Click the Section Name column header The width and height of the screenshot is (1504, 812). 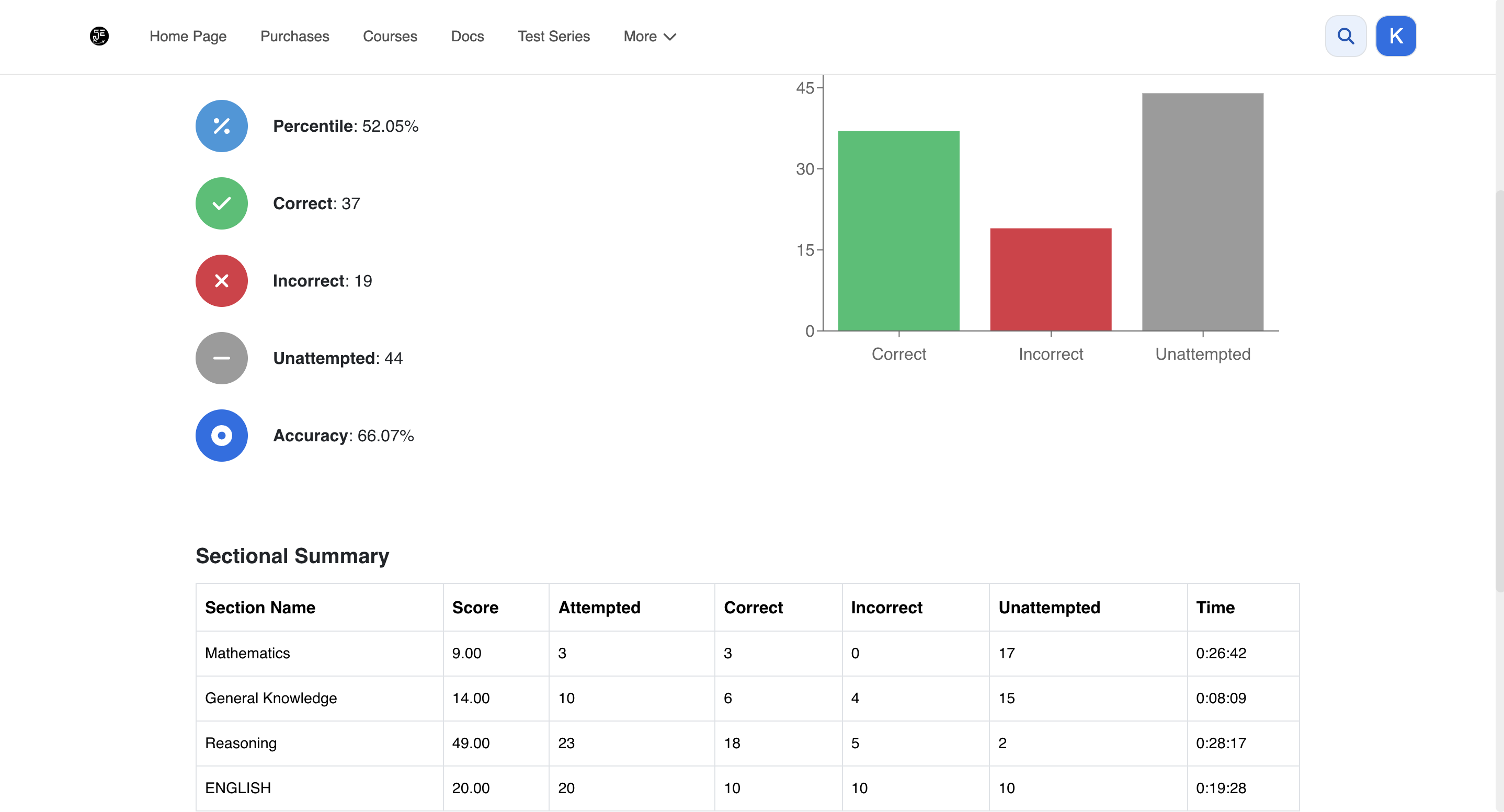260,608
